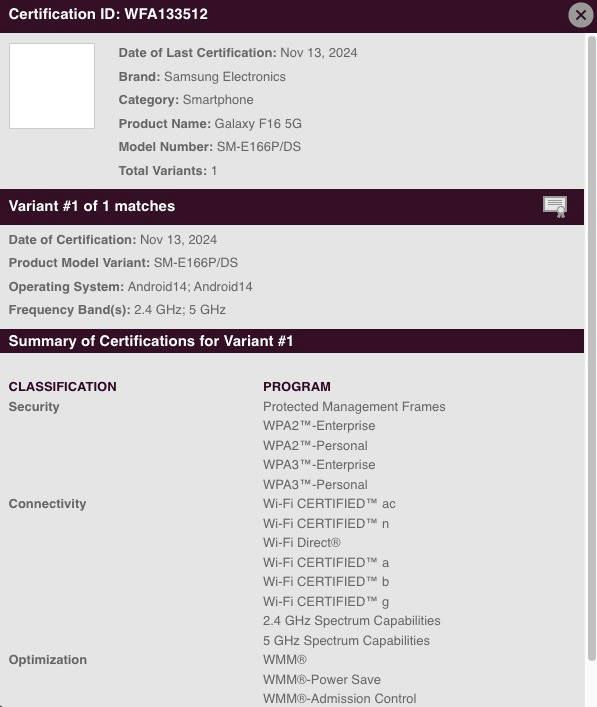
Task: Click the WPA3-Enterprise program entry
Action: tap(319, 465)
